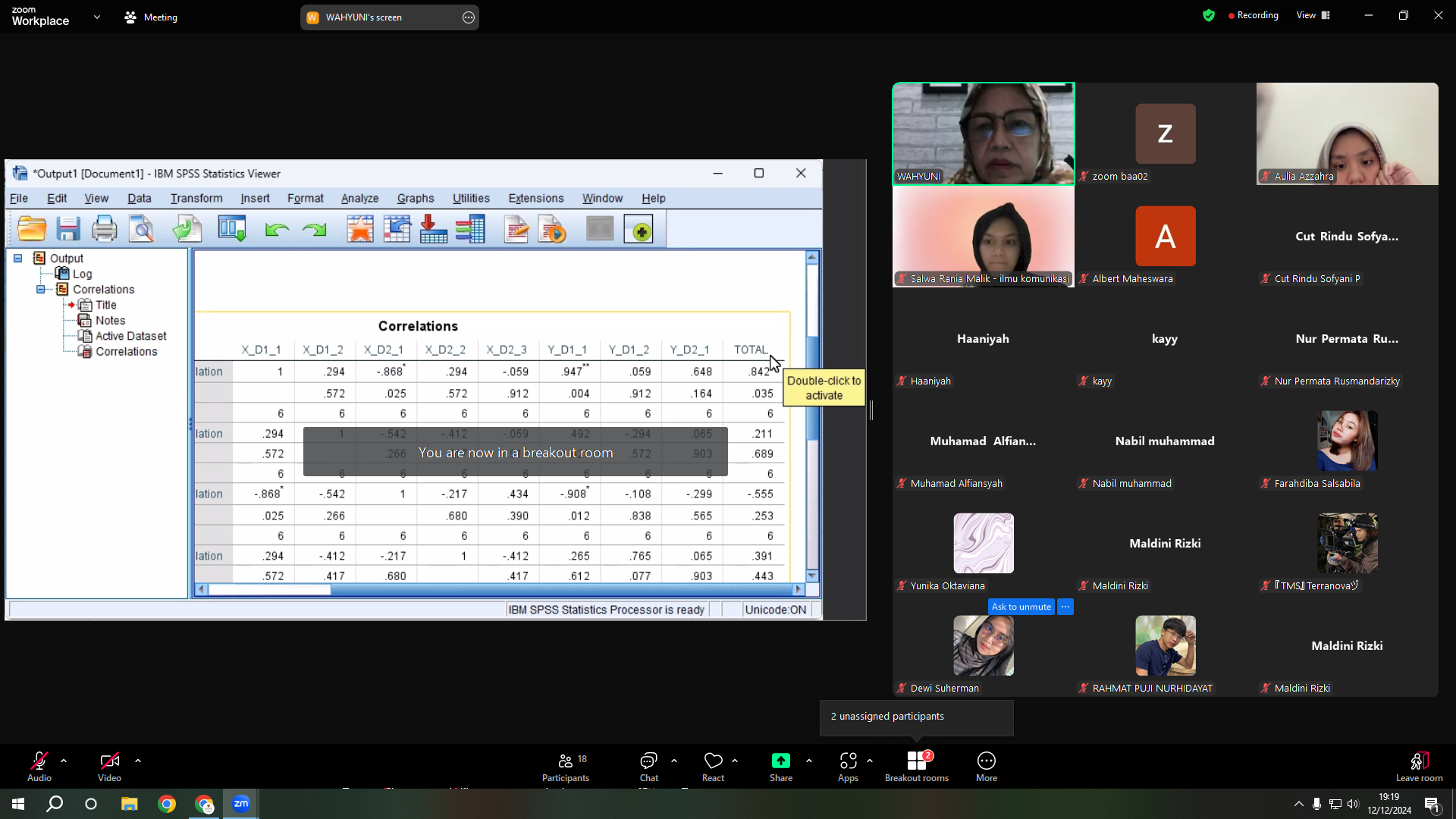This screenshot has height=819, width=1456.
Task: Click the pencil-on-page toolbar icon in SPSS
Action: point(516,229)
